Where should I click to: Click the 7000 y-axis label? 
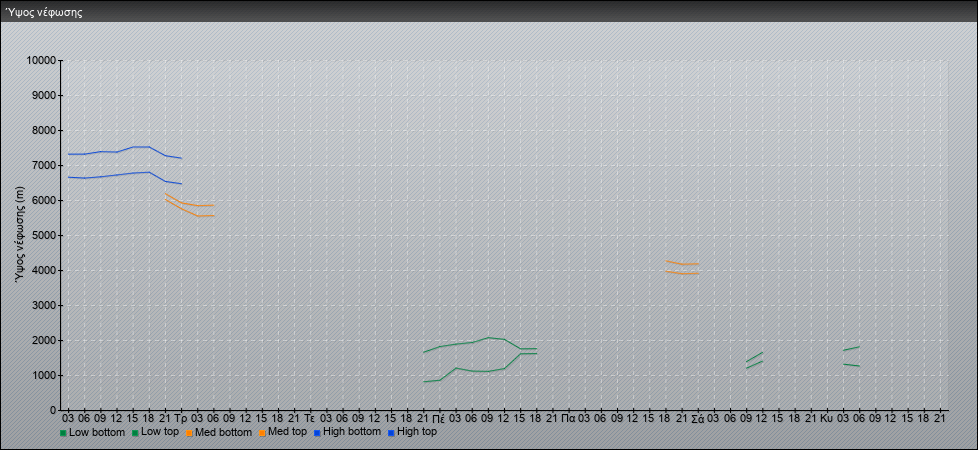tap(44, 165)
